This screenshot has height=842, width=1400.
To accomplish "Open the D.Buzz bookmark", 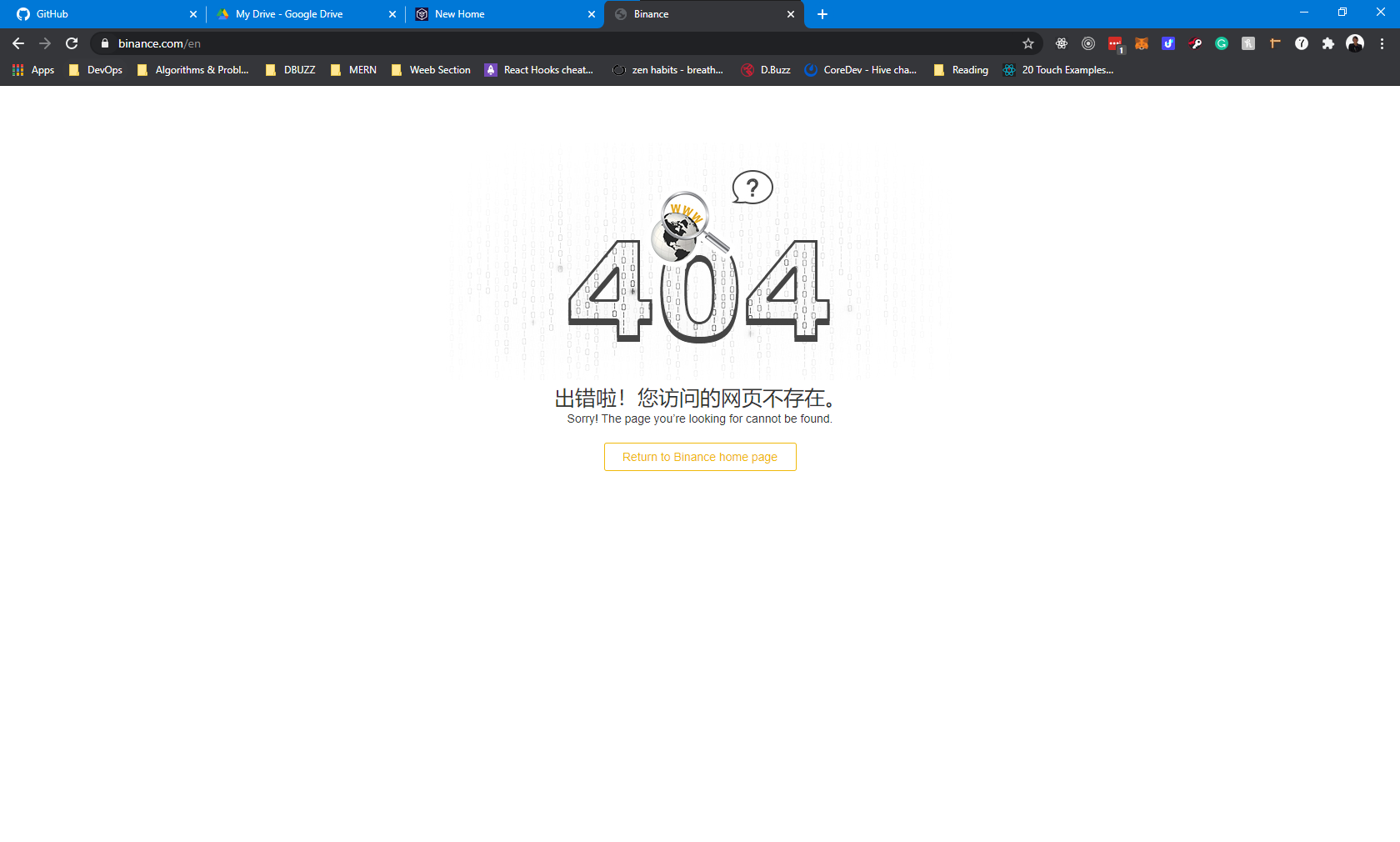I will click(x=766, y=70).
